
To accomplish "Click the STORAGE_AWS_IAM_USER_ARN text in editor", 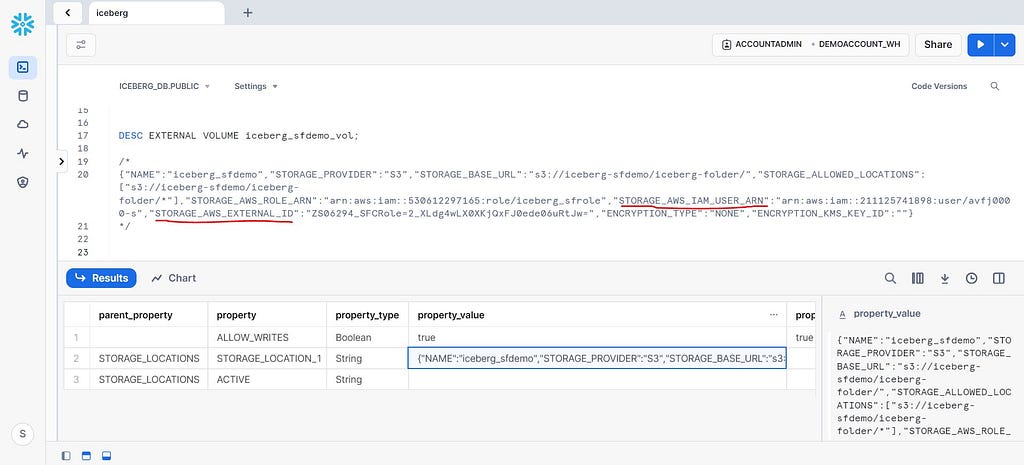I will point(693,200).
